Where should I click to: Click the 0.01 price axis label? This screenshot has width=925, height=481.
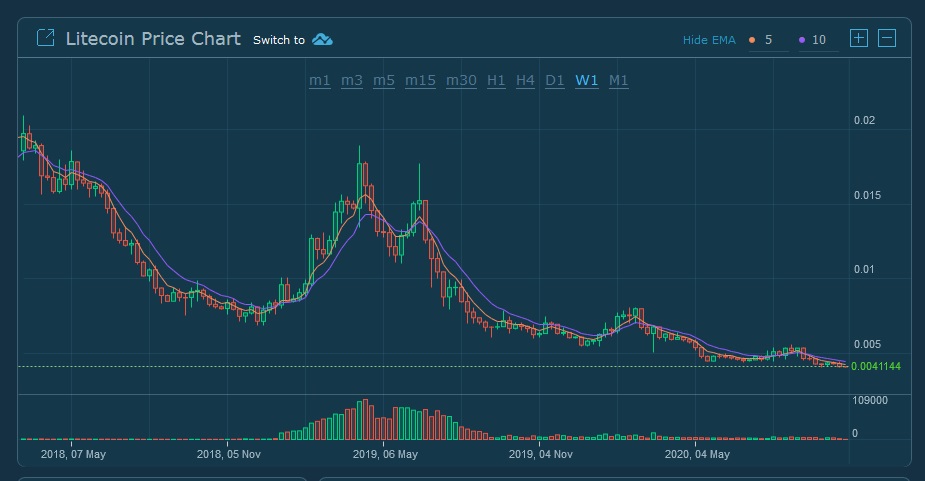864,270
